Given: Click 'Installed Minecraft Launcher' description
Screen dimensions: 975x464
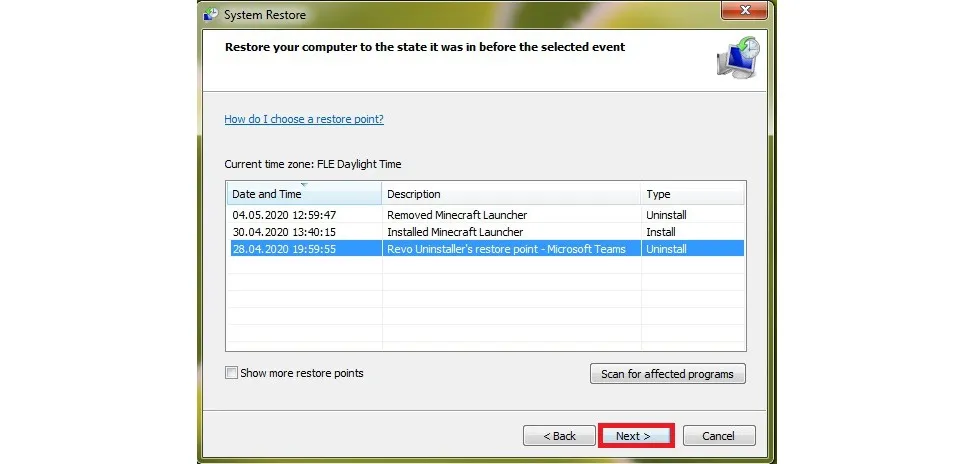Looking at the screenshot, I should [x=455, y=232].
